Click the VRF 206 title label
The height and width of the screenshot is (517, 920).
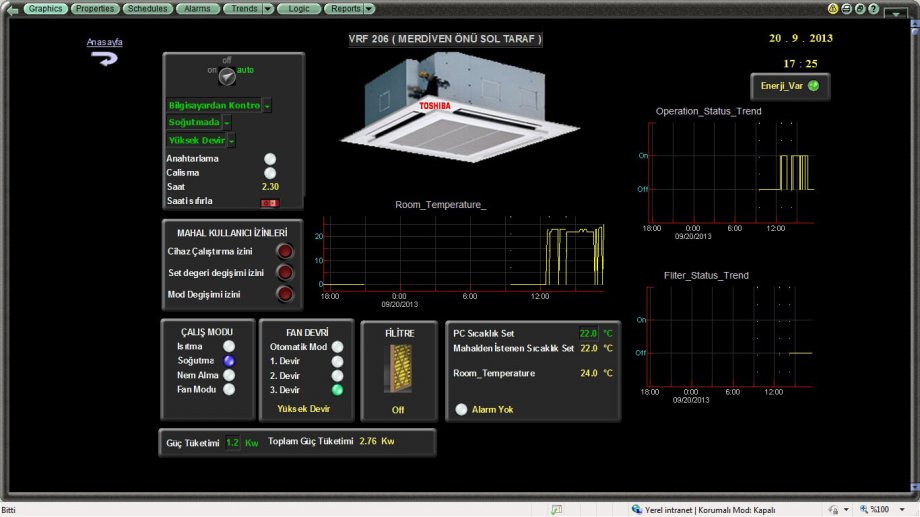click(445, 39)
